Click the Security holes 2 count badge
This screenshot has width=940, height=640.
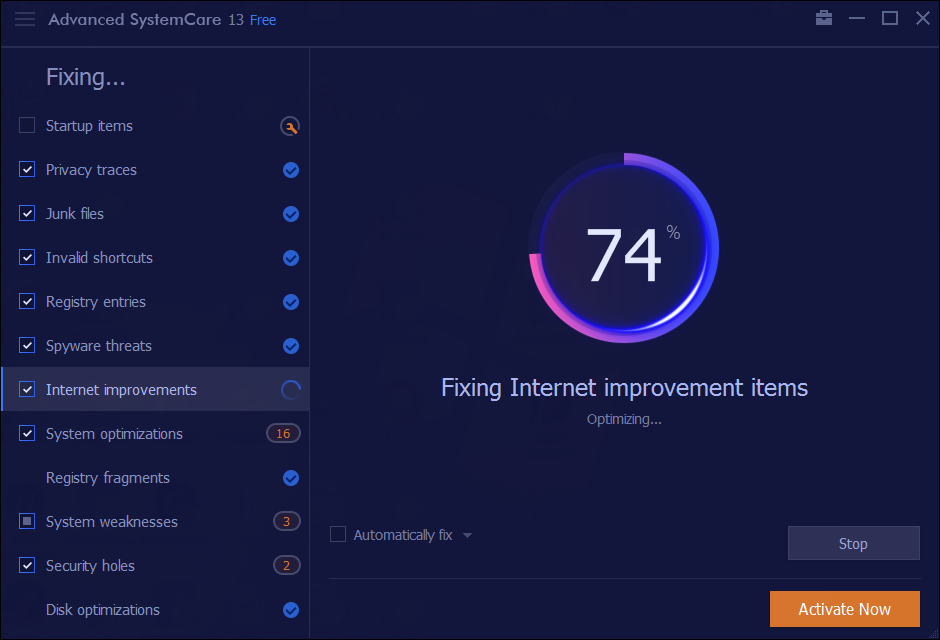tap(287, 565)
